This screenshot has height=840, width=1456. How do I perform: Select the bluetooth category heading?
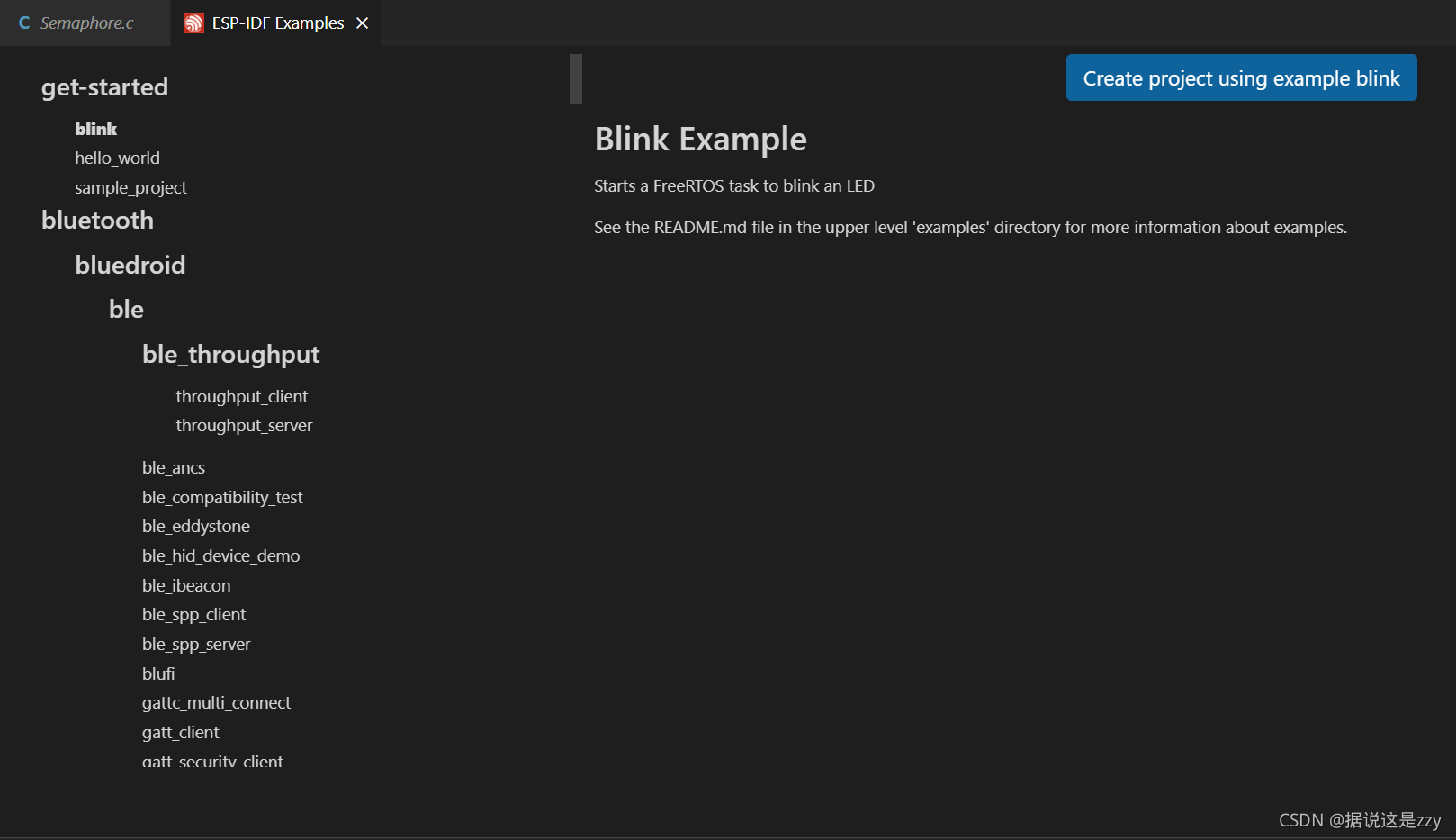point(97,220)
